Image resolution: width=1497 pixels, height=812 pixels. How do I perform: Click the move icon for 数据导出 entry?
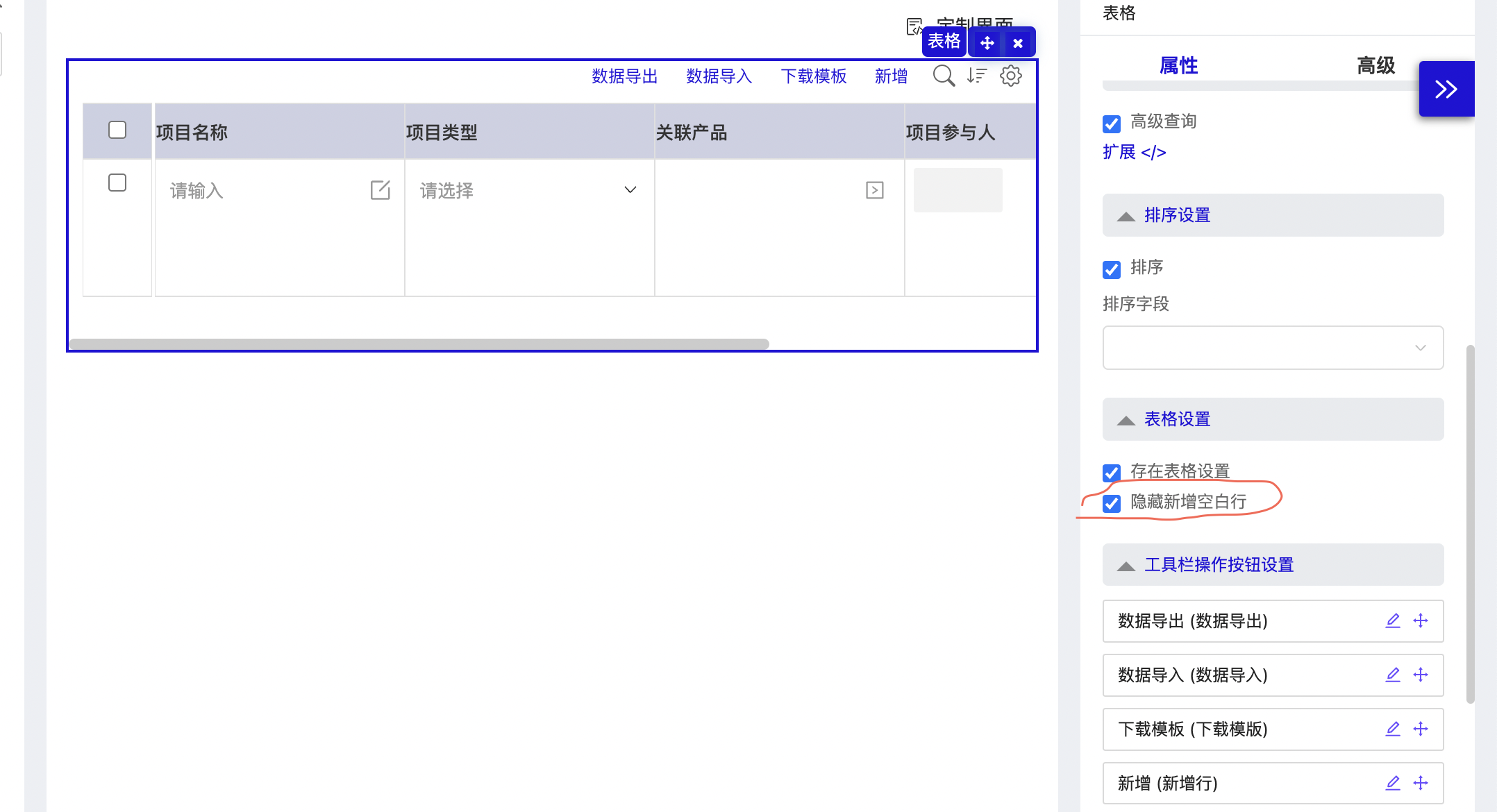coord(1421,620)
